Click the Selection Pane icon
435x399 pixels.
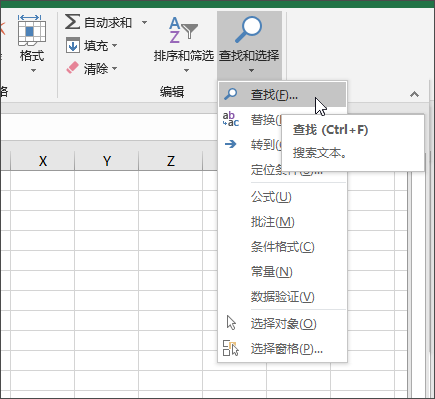pos(231,348)
